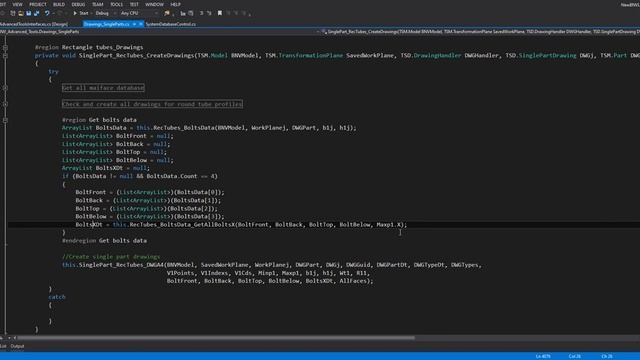Open the DEBUG menu
The height and width of the screenshot is (360, 640).
tap(78, 4)
